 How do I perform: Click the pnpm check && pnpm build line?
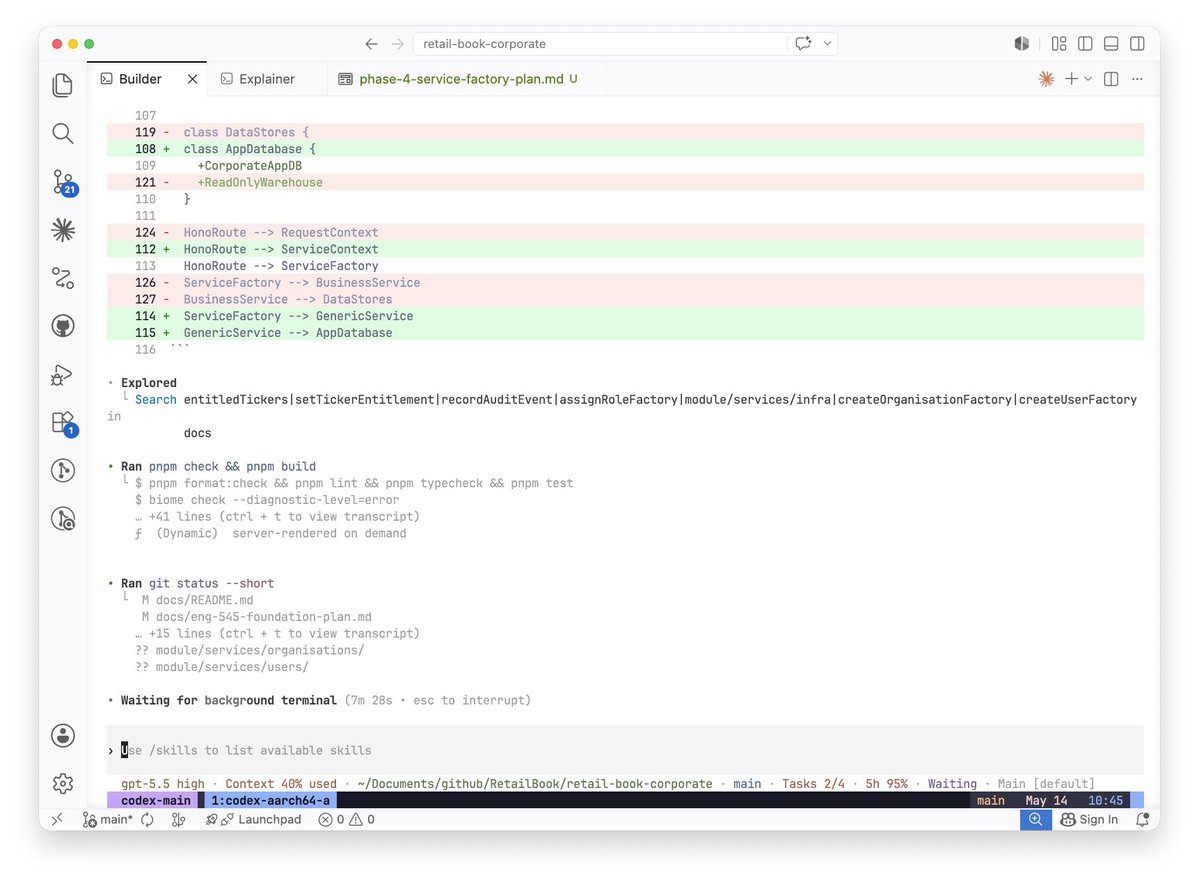[x=232, y=467]
